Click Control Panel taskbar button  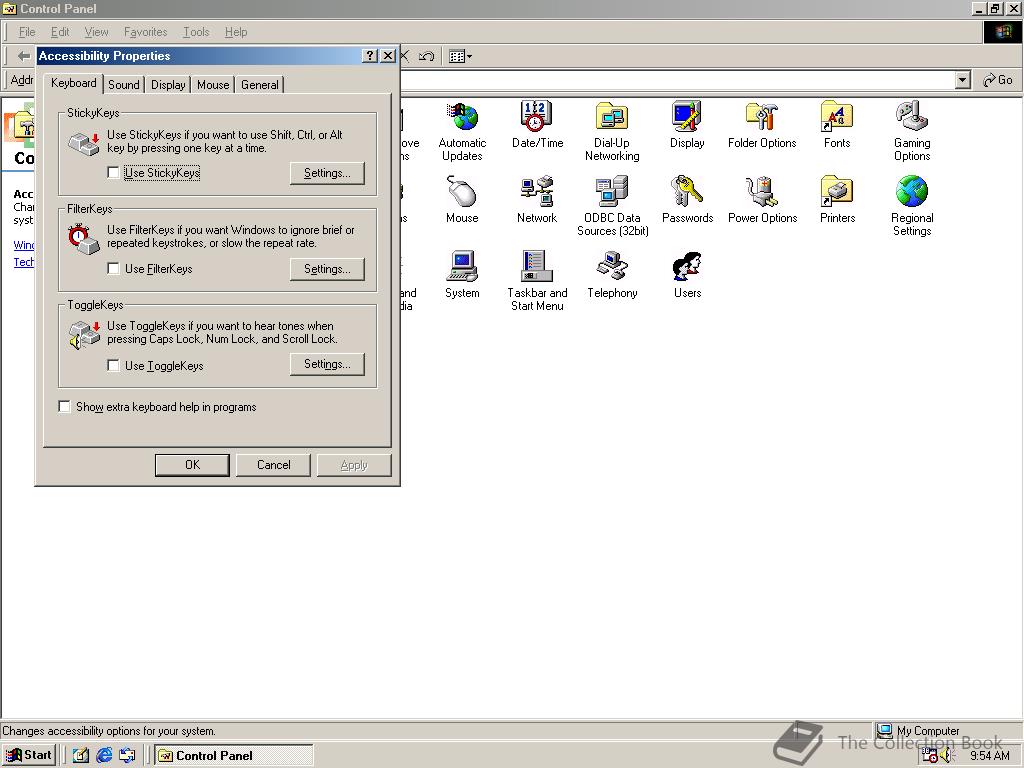pos(234,756)
